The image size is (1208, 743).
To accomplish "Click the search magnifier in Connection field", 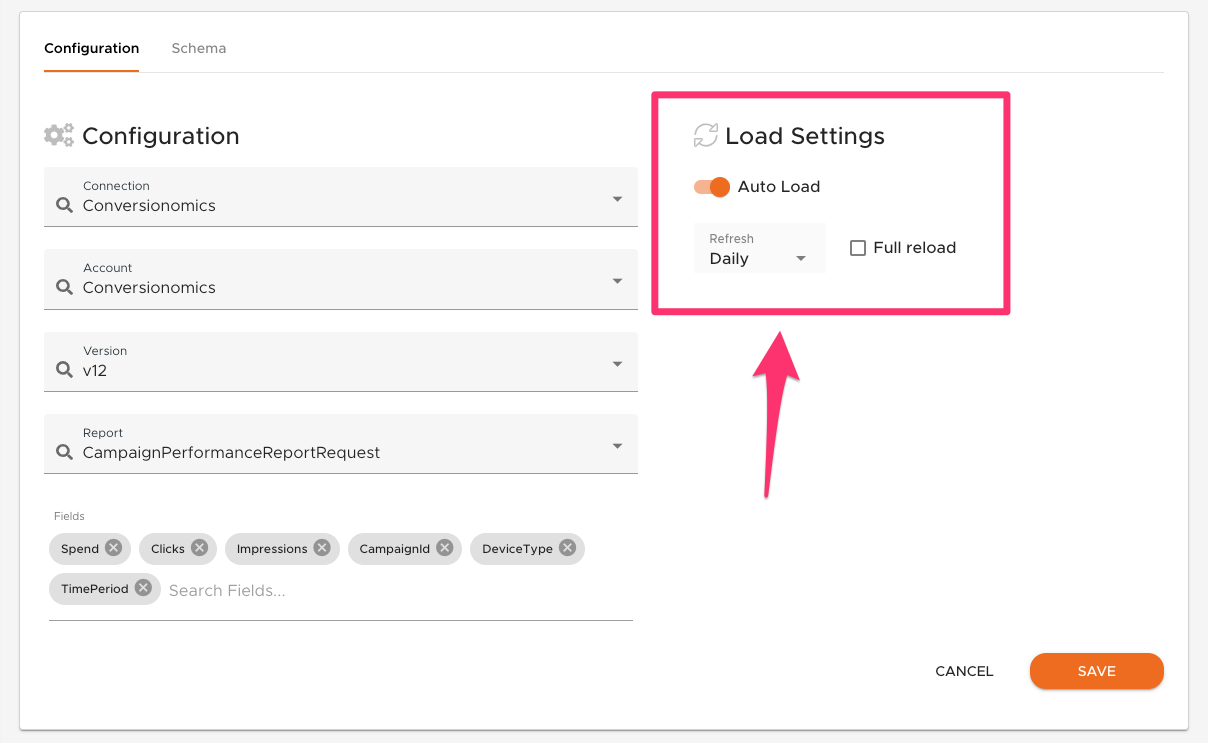I will click(63, 206).
